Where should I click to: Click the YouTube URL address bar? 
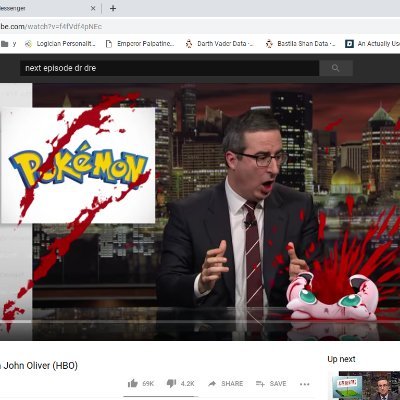pyautogui.click(x=200, y=26)
